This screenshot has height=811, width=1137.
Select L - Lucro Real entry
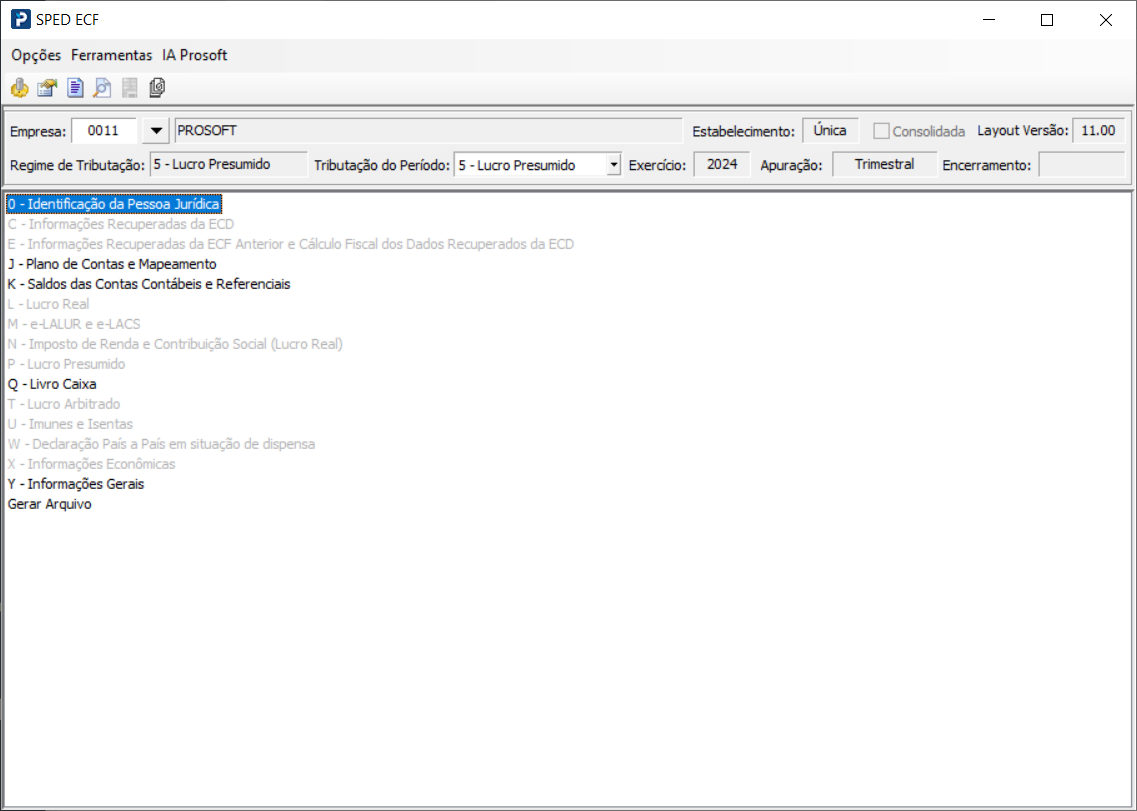(x=49, y=304)
